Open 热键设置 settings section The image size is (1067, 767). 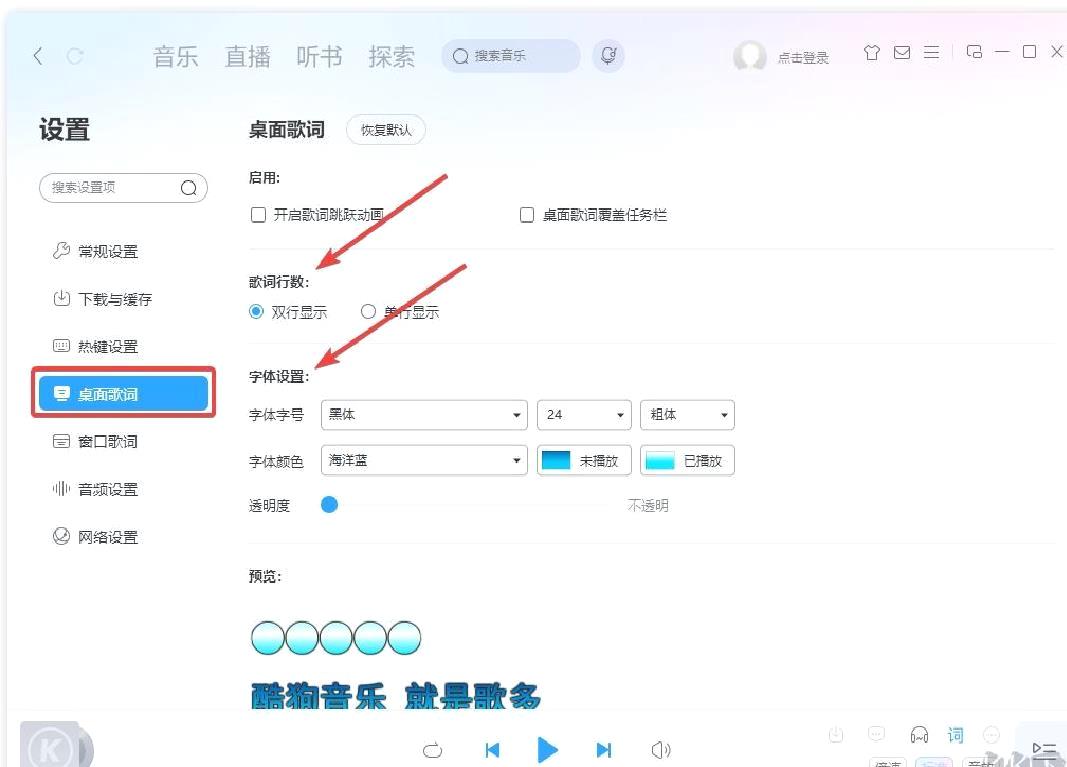coord(95,346)
